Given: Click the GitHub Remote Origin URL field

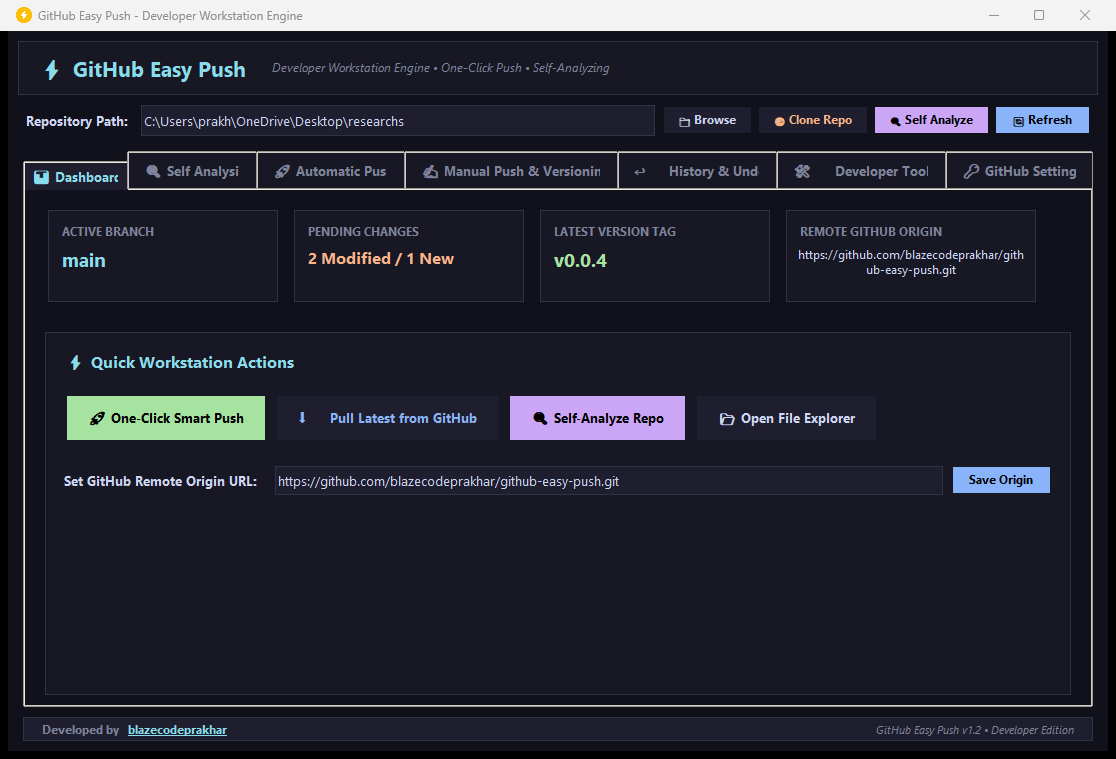Looking at the screenshot, I should coord(609,481).
